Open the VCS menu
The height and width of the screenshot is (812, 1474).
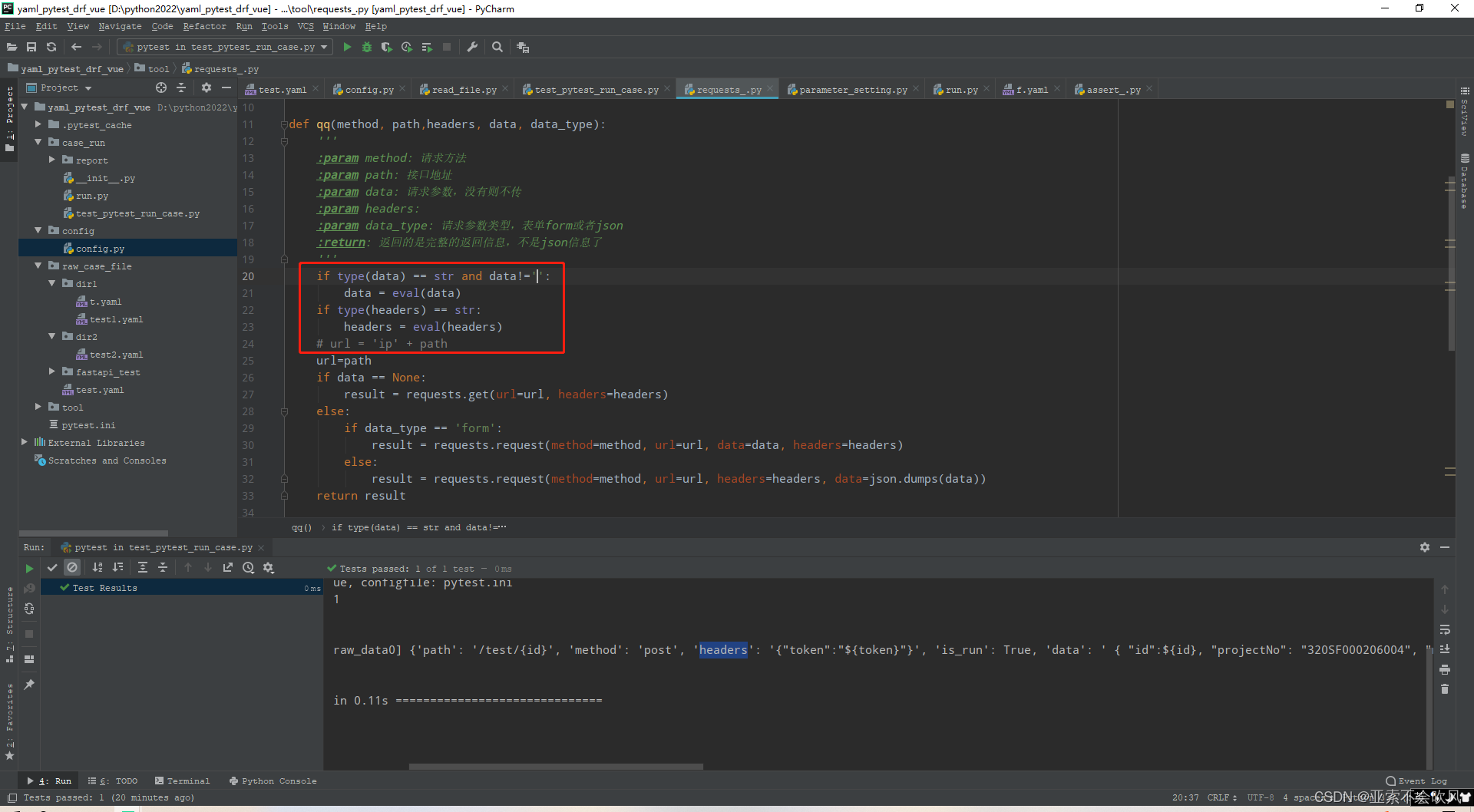pyautogui.click(x=306, y=26)
